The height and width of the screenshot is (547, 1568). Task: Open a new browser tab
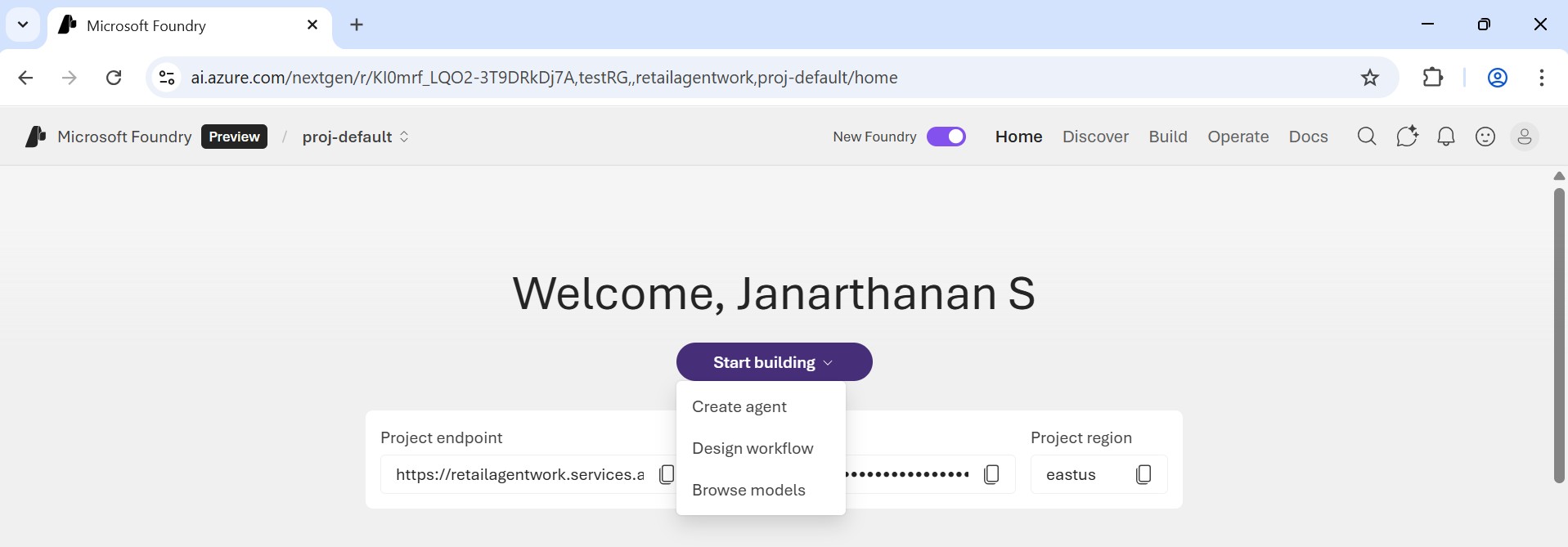tap(357, 25)
